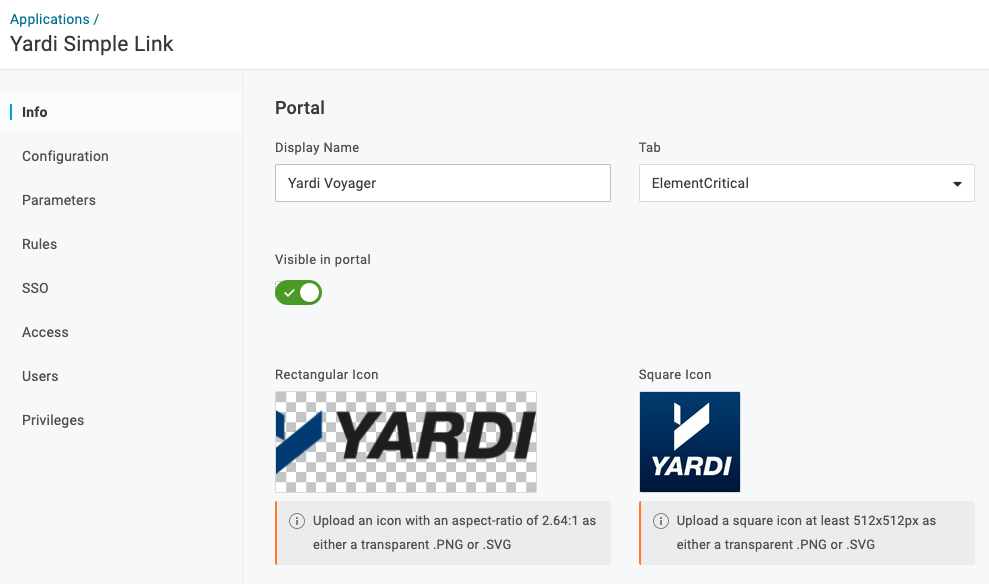The image size is (989, 584).
Task: Show the Privileges section
Action: coord(53,420)
